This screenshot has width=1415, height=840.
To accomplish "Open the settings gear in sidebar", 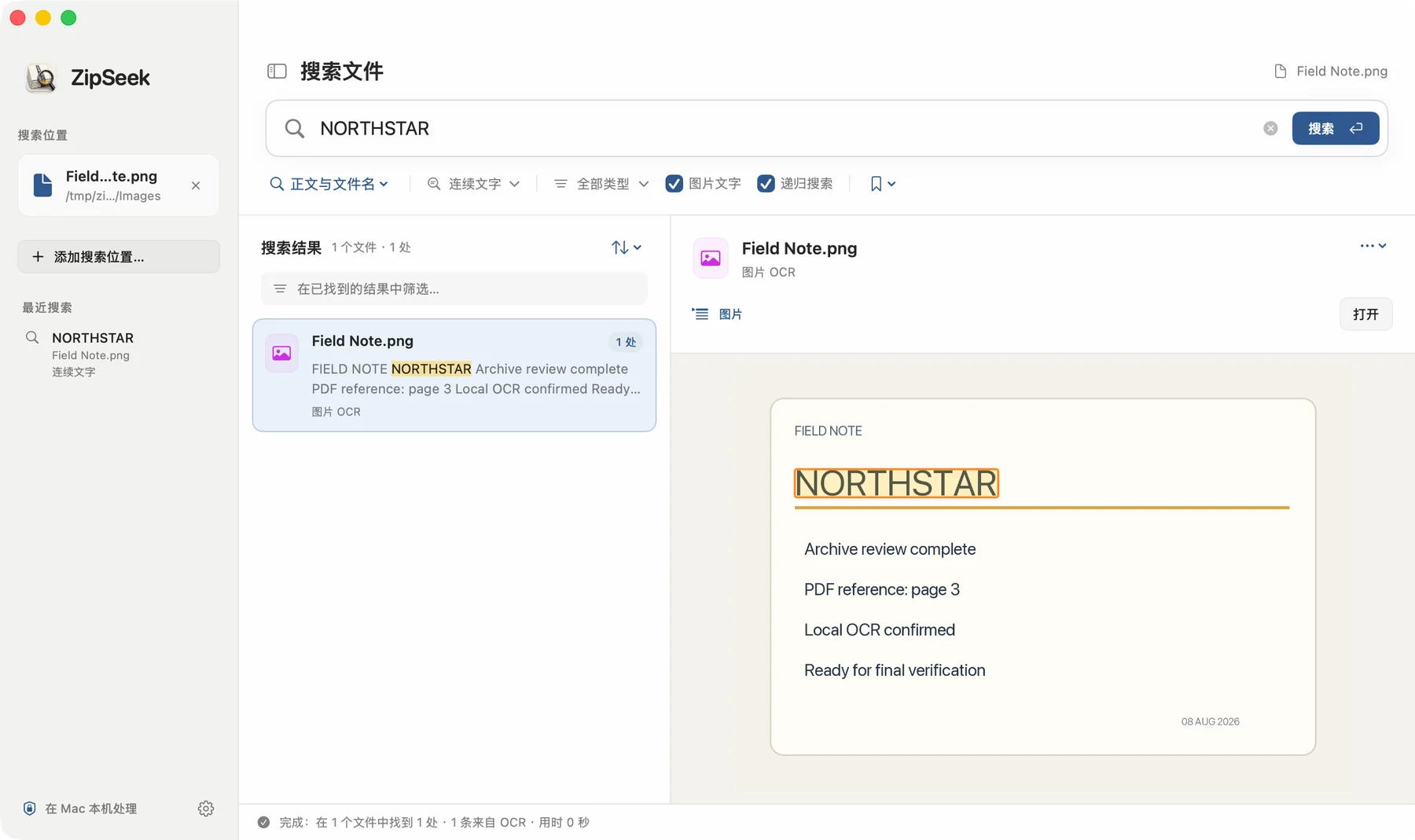I will (x=206, y=809).
